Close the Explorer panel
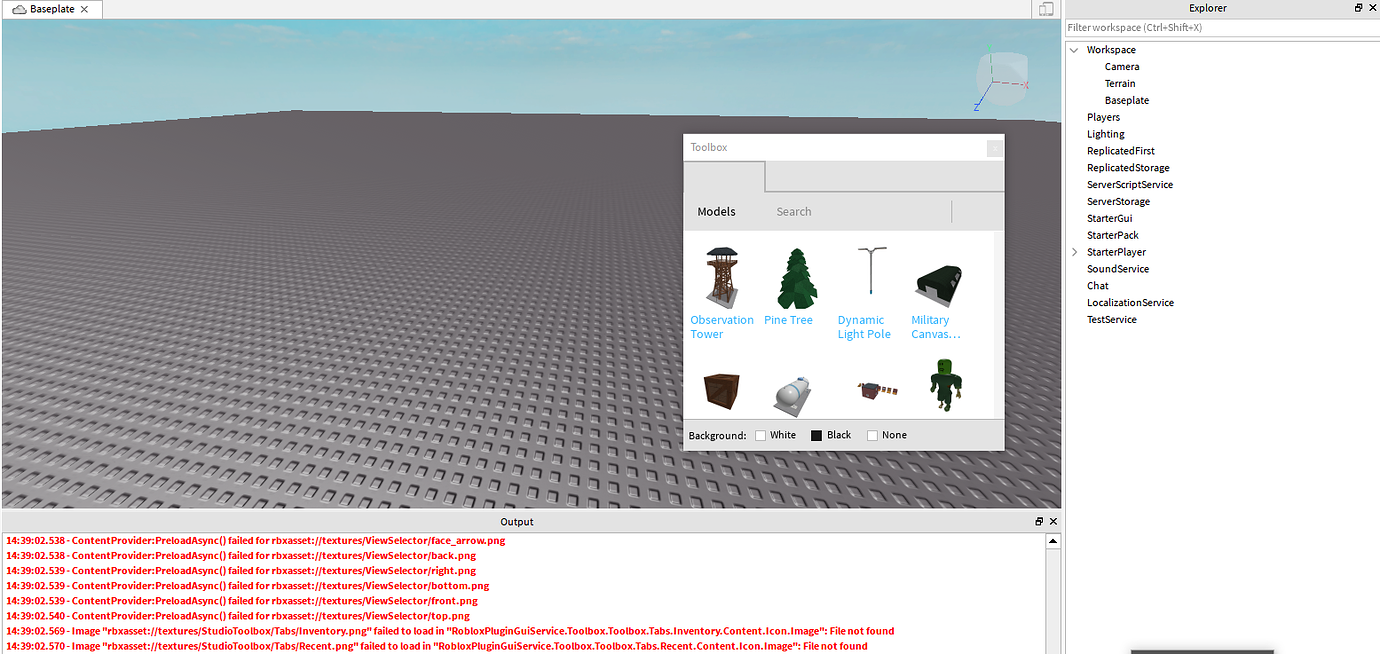The height and width of the screenshot is (654, 1380). coord(1372,8)
